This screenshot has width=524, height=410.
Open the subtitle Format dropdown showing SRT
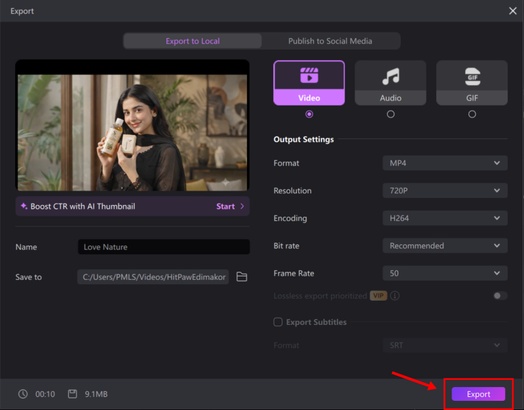445,345
